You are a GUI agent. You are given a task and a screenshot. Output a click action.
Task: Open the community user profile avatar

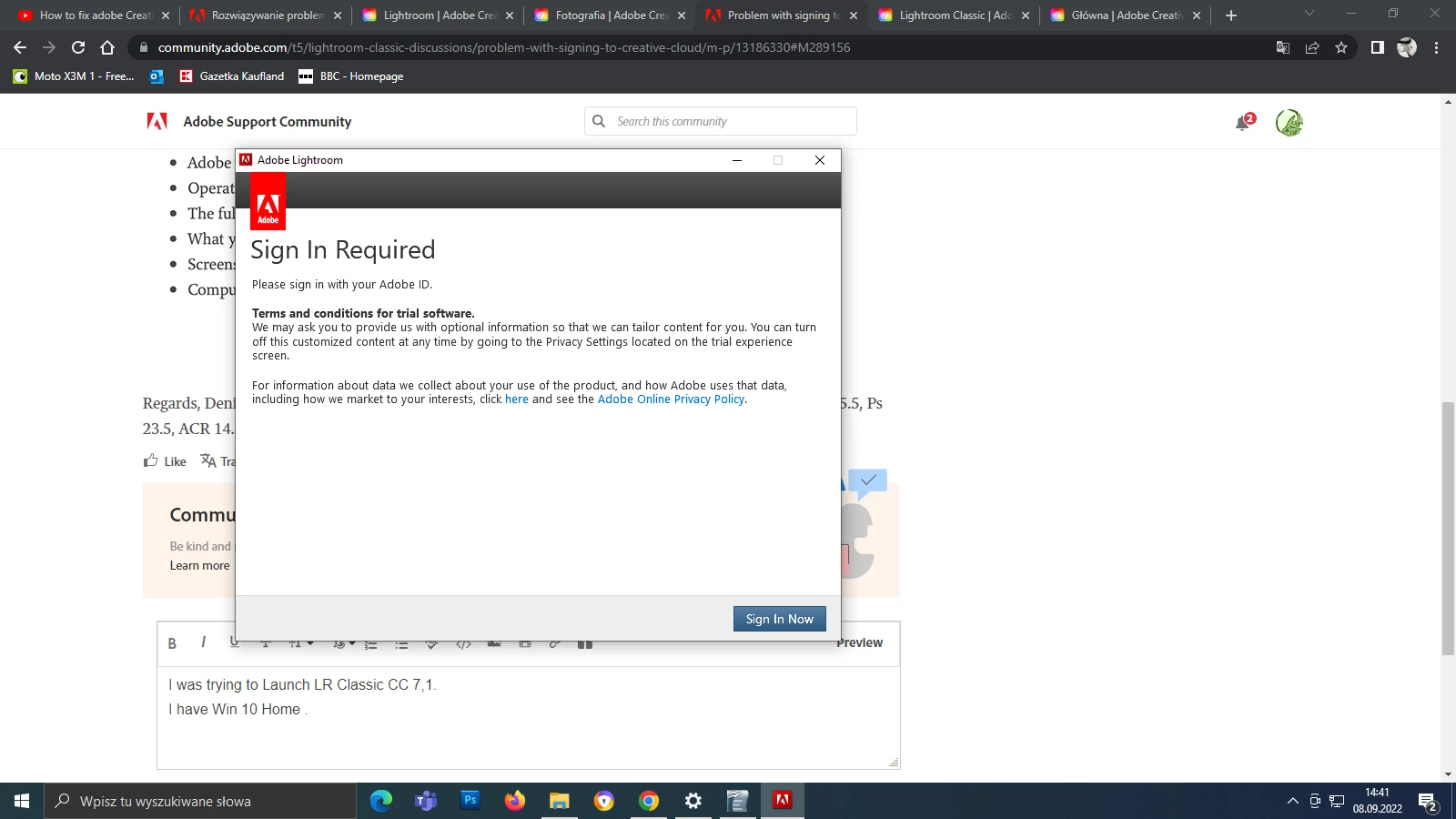(x=1289, y=122)
